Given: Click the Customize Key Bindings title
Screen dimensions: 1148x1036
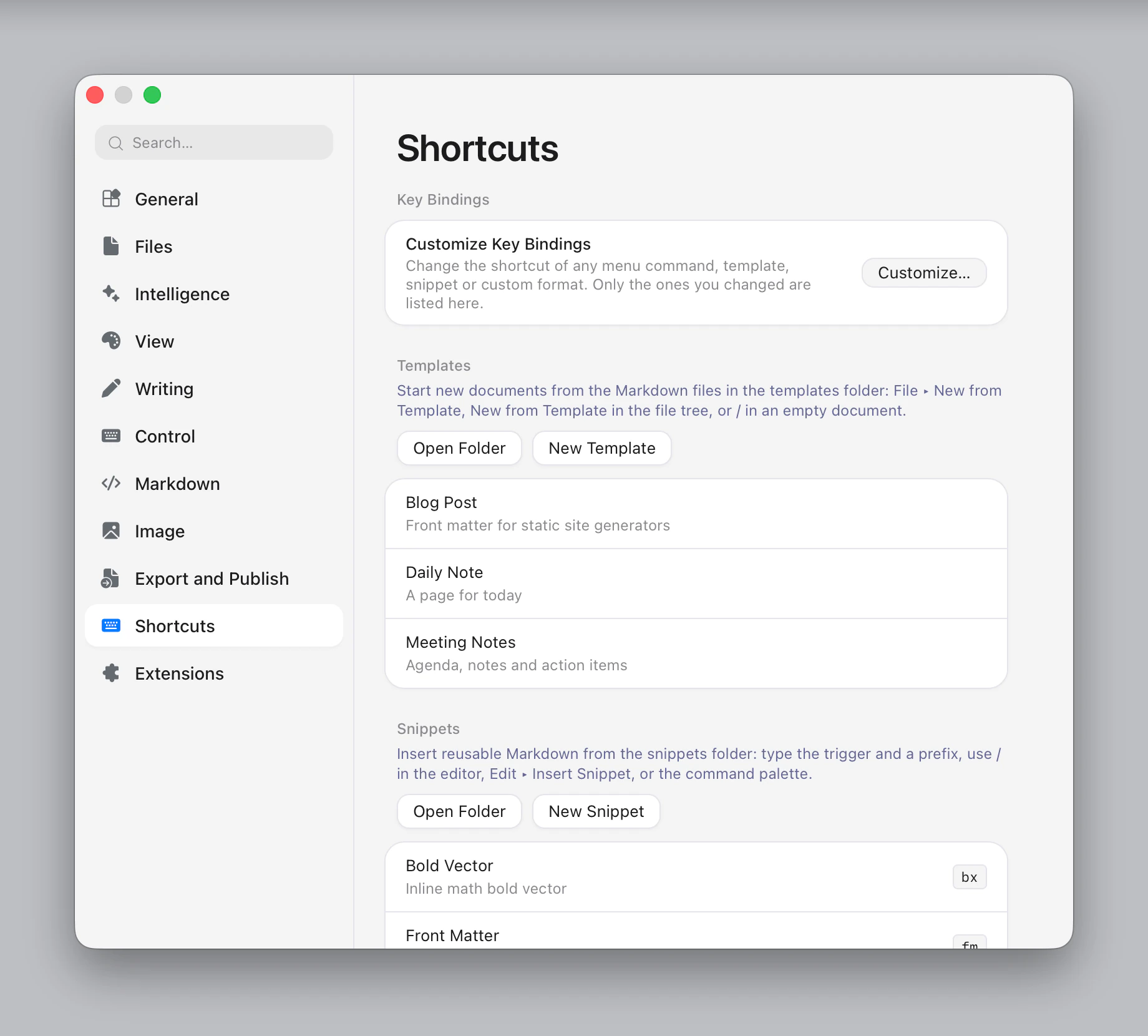Looking at the screenshot, I should [x=498, y=244].
